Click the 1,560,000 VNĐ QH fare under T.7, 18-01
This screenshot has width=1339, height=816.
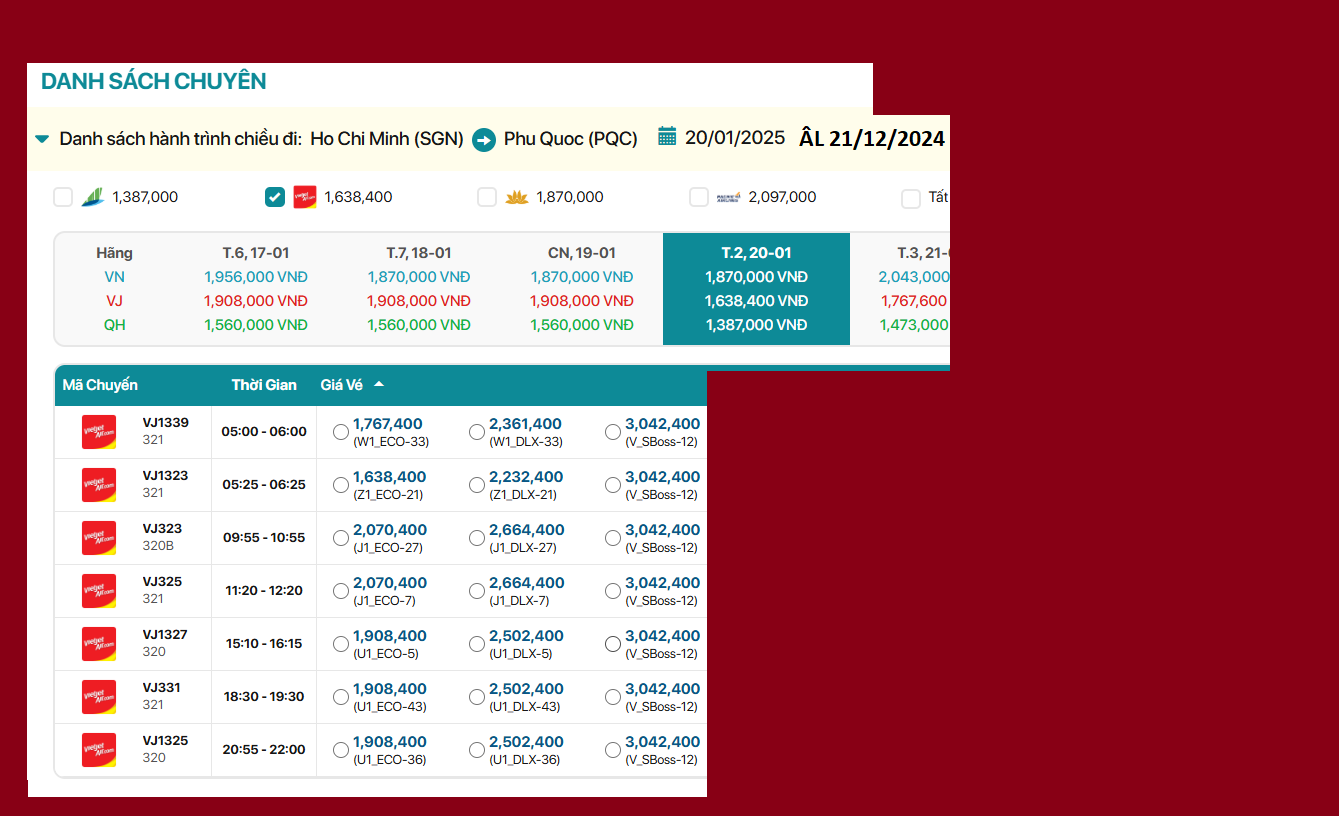pyautogui.click(x=418, y=325)
